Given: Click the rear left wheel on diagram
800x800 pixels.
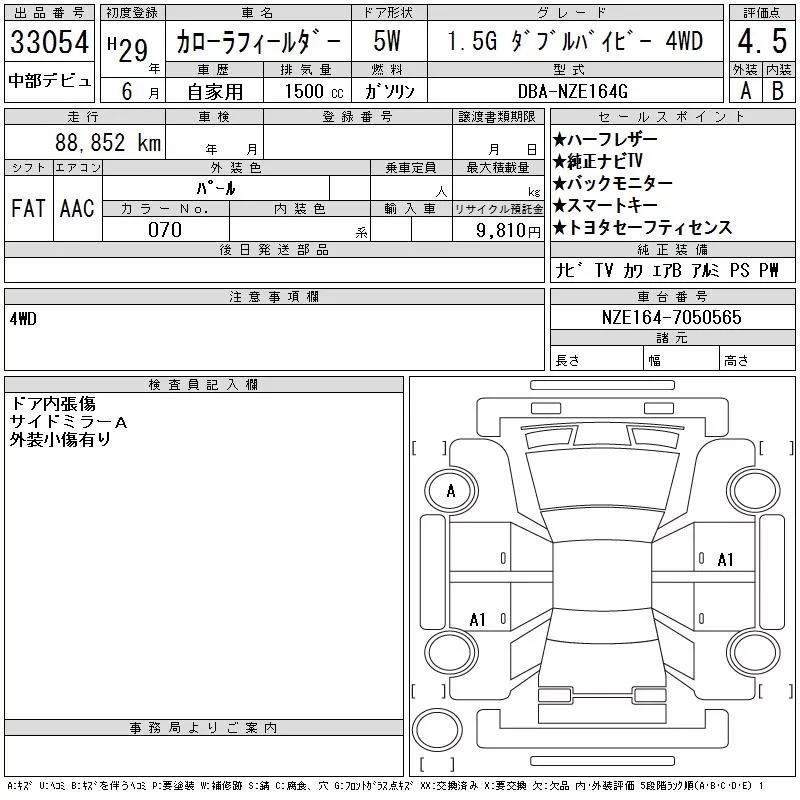Looking at the screenshot, I should pyautogui.click(x=451, y=653).
